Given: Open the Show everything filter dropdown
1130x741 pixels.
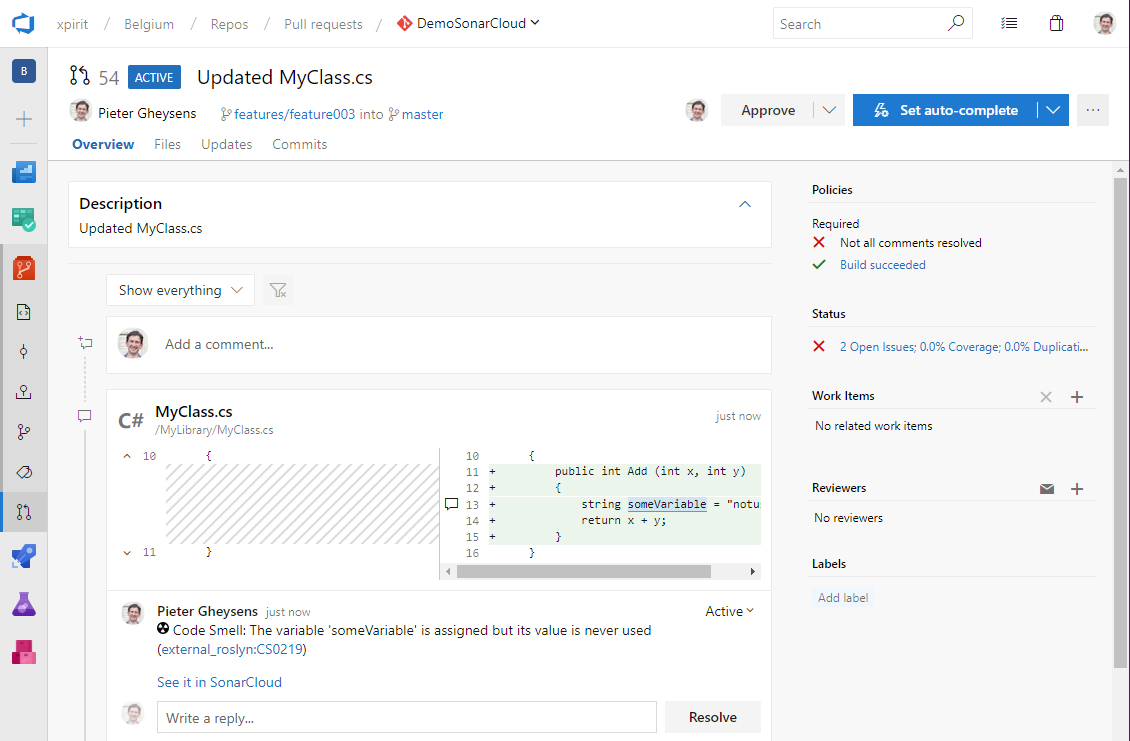Looking at the screenshot, I should tap(180, 290).
